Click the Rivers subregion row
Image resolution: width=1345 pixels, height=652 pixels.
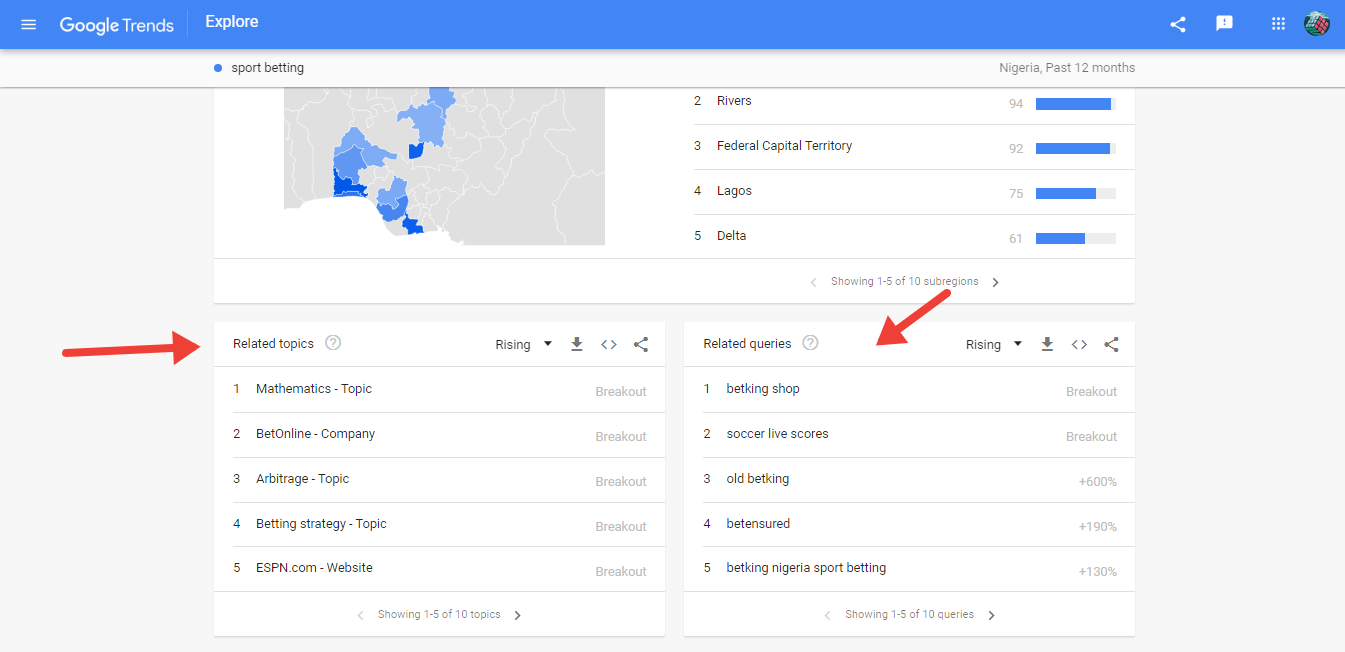(914, 102)
